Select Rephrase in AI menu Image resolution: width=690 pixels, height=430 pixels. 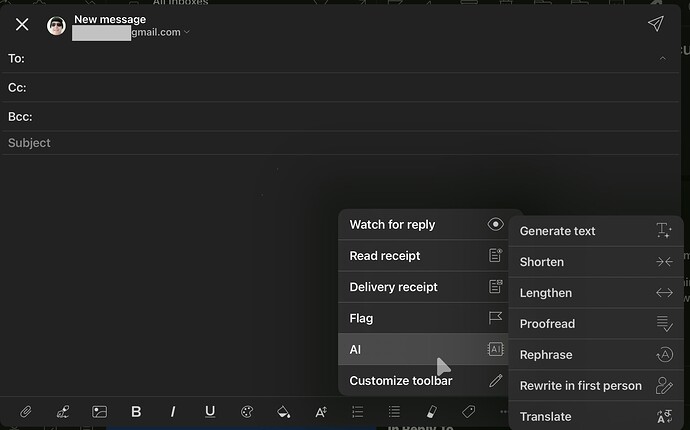(x=596, y=354)
